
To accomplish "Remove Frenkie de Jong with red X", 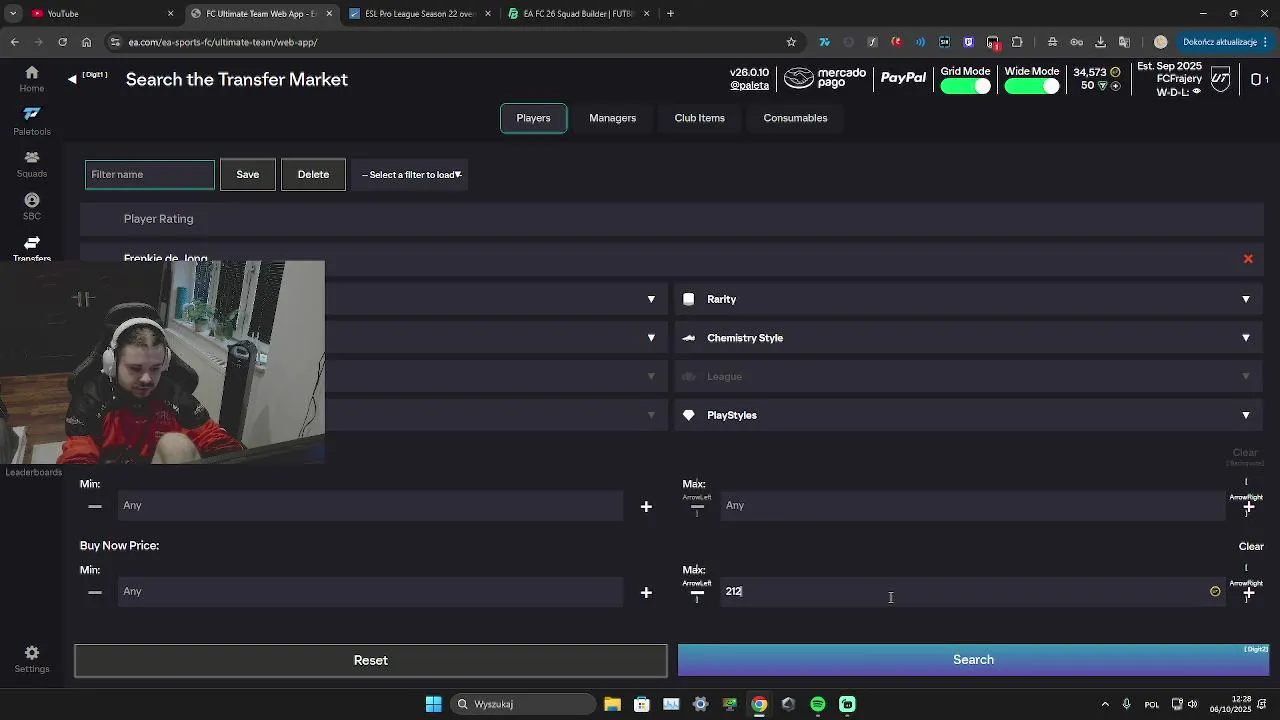I will coord(1248,259).
